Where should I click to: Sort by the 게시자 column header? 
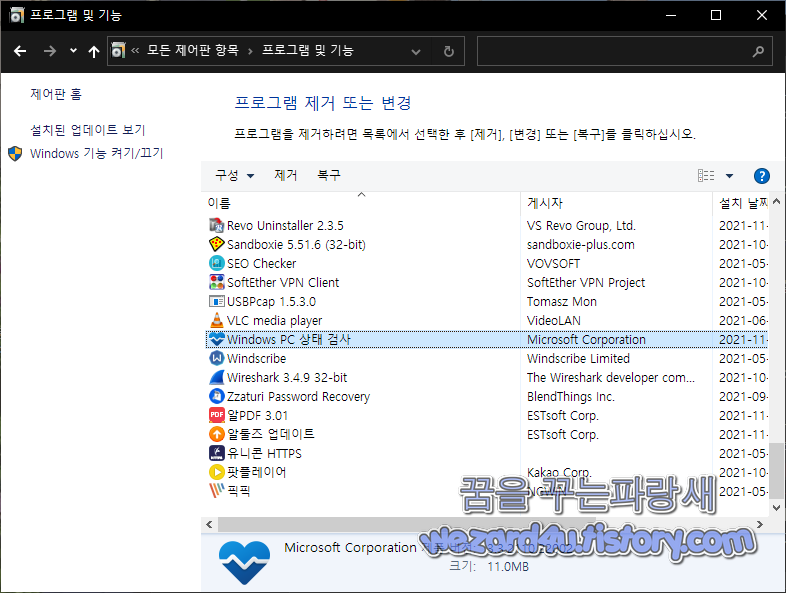[x=616, y=203]
